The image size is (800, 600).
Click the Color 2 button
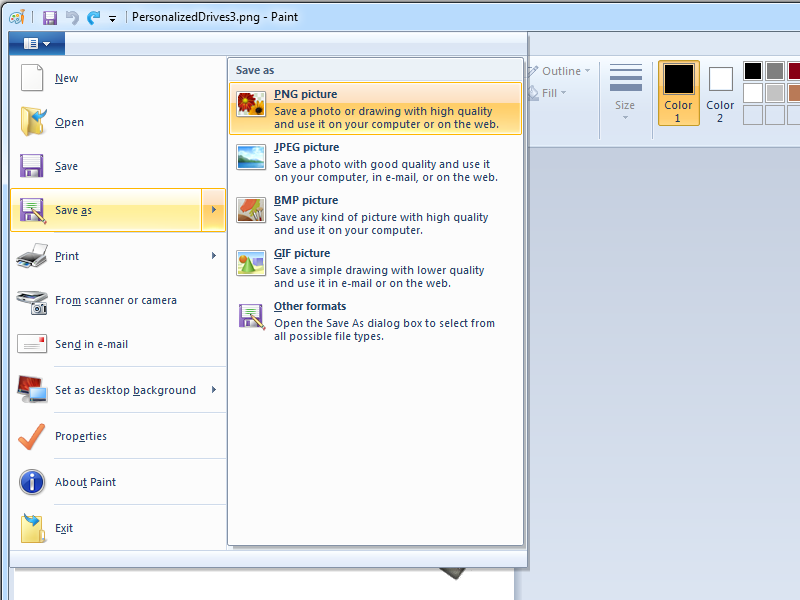720,93
